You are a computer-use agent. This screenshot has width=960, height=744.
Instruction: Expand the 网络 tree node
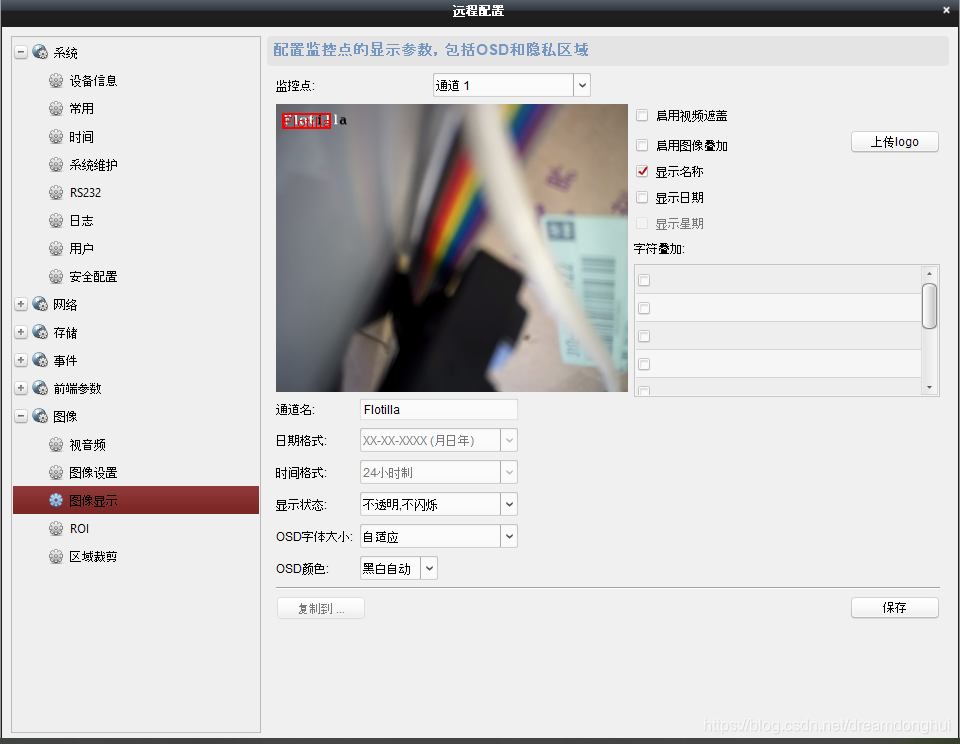point(21,304)
